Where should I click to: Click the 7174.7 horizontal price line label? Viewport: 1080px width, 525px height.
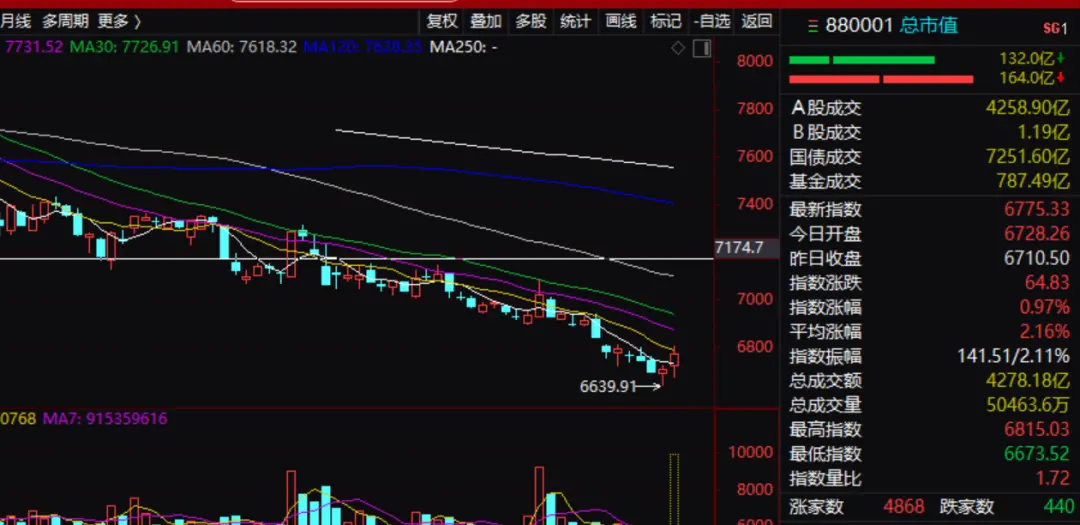(x=740, y=248)
